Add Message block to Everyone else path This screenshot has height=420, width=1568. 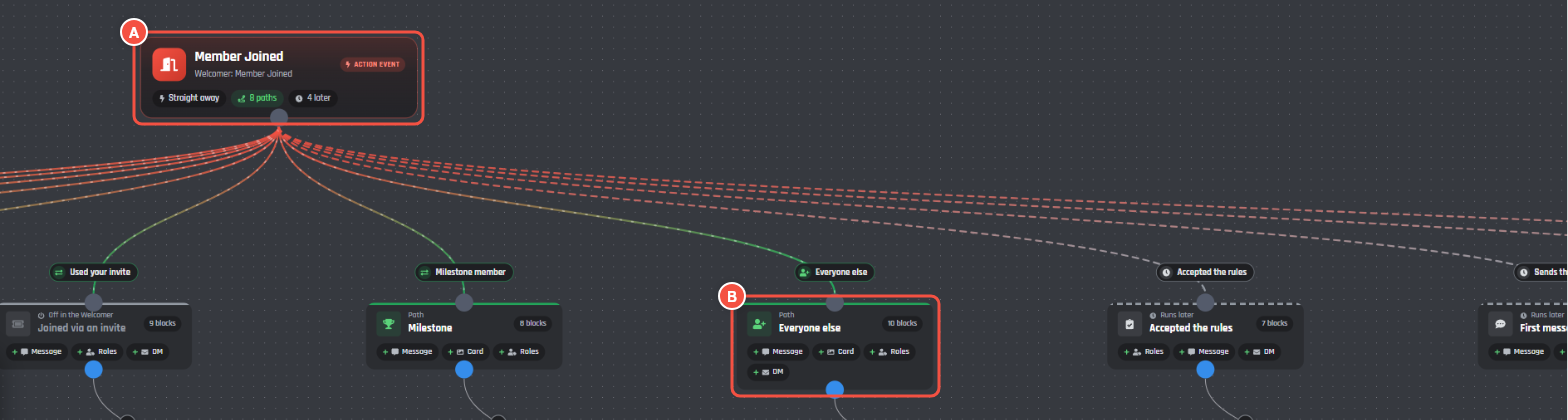pyautogui.click(x=777, y=352)
